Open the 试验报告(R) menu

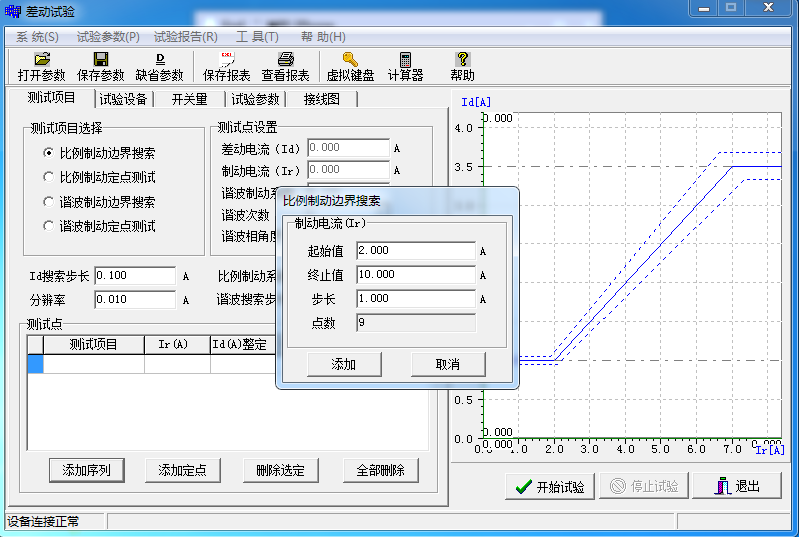[186, 37]
